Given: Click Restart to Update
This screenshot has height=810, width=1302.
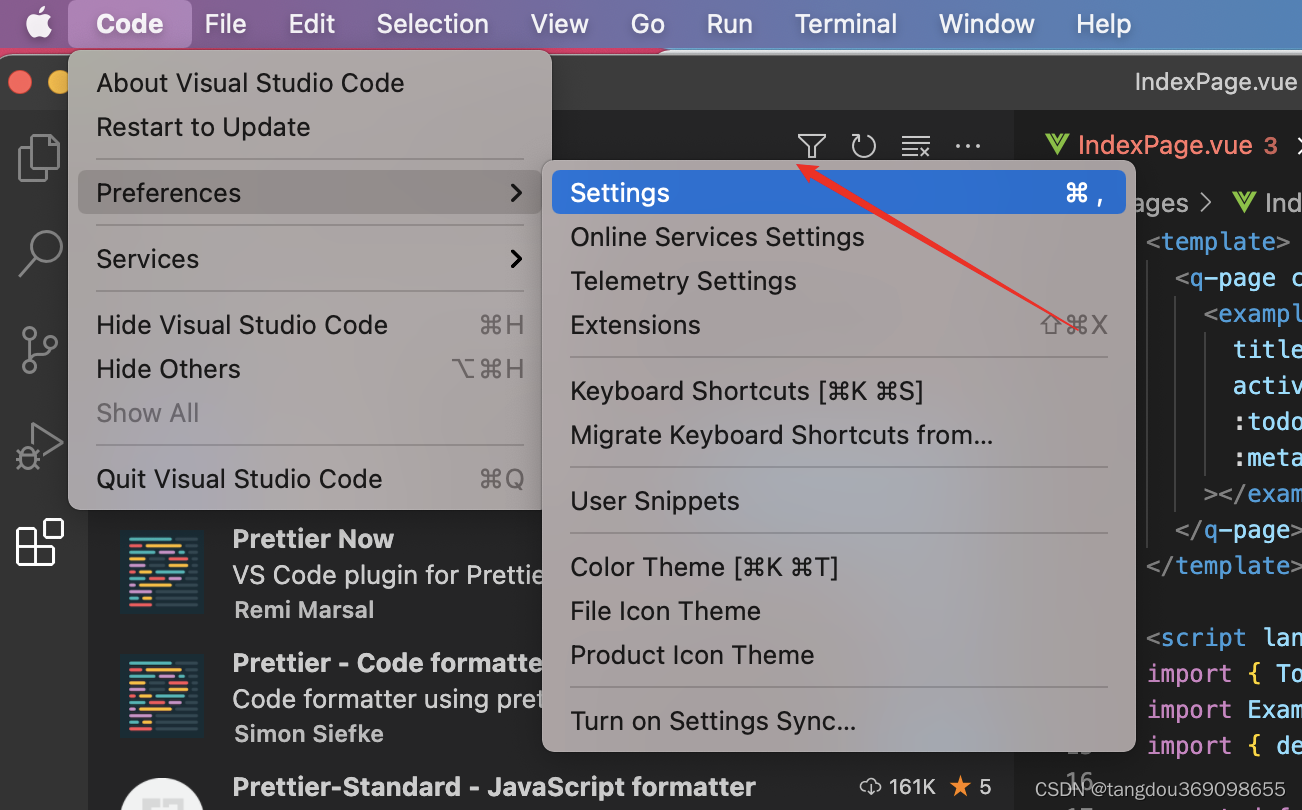Looking at the screenshot, I should [203, 127].
